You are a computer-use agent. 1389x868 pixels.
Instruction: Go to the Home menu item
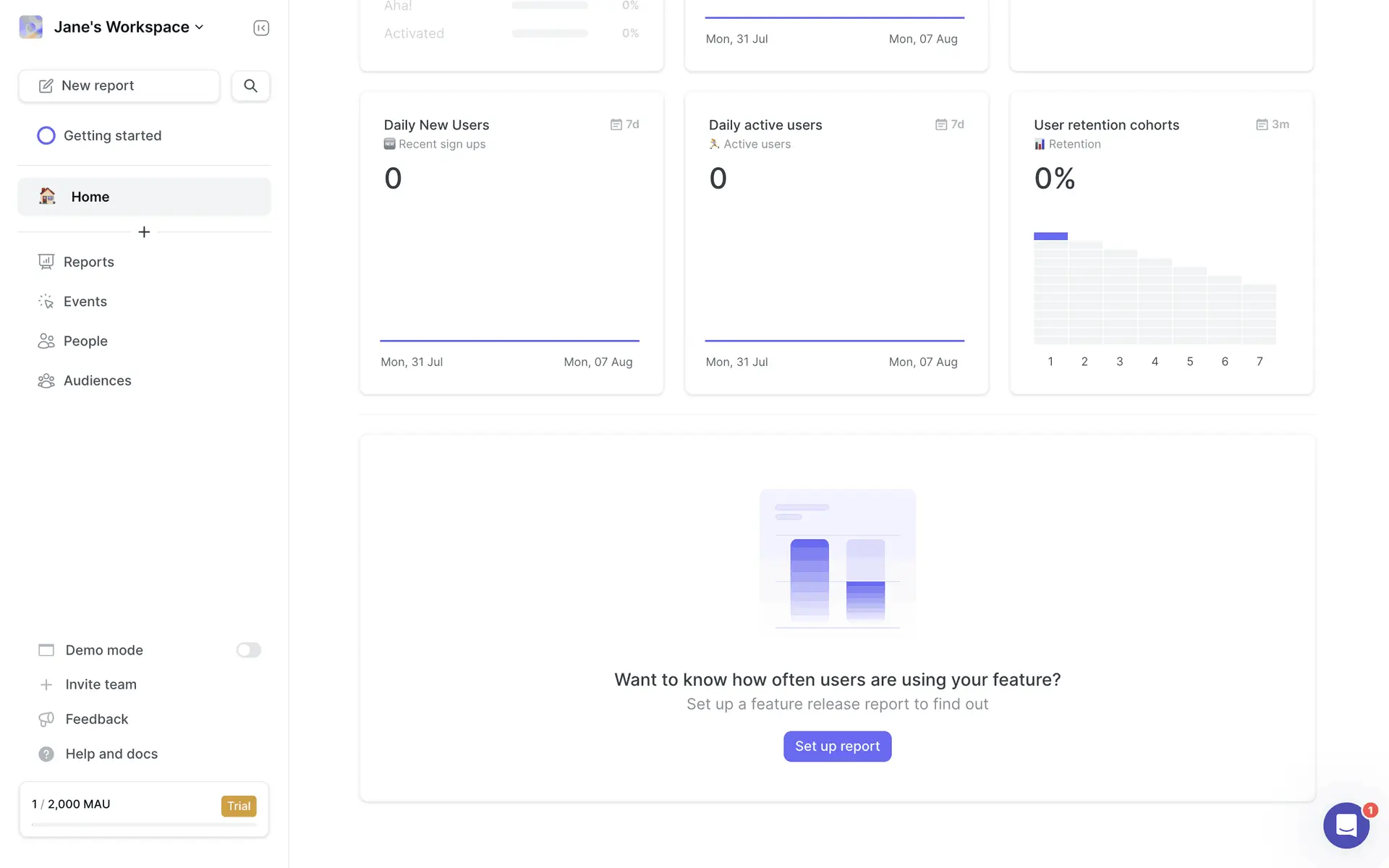pyautogui.click(x=144, y=197)
